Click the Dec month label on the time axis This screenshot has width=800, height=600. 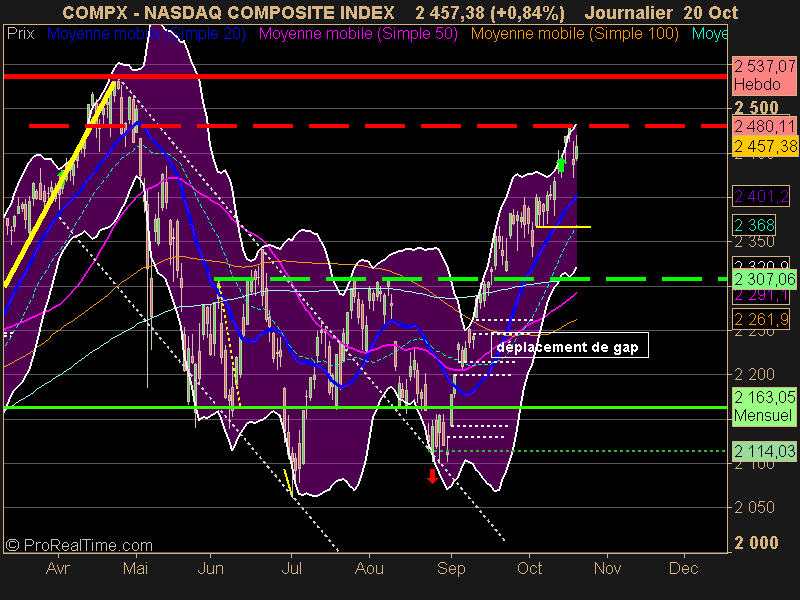coord(683,568)
